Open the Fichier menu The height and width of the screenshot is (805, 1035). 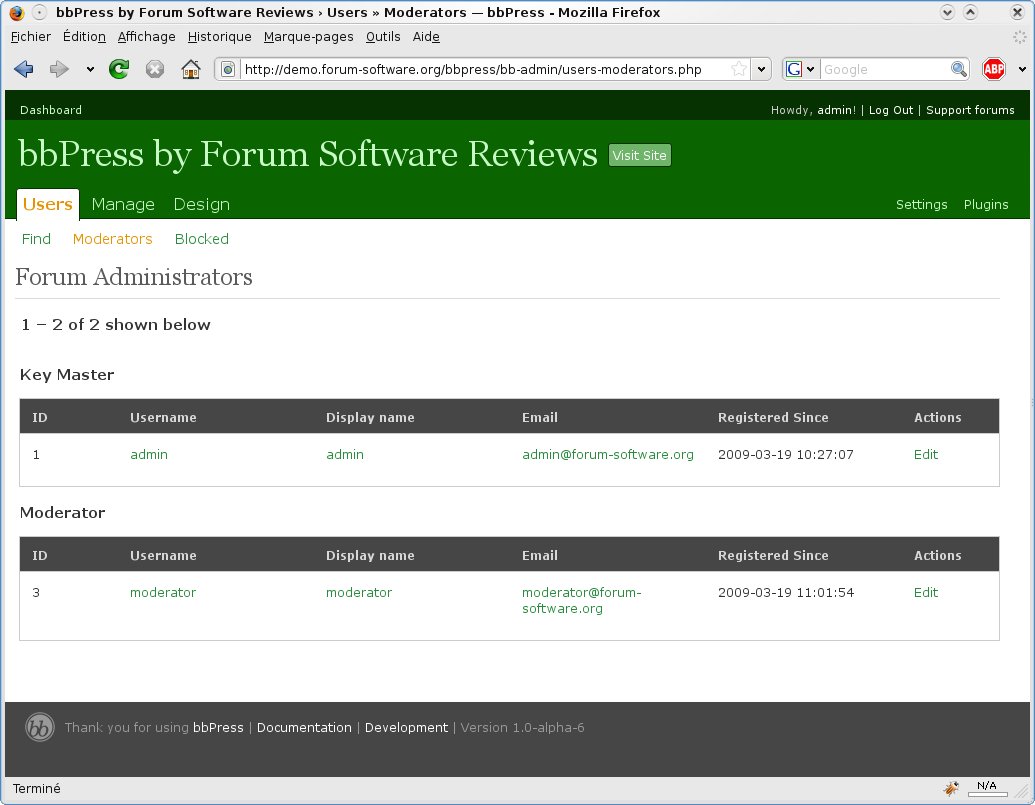tap(31, 37)
